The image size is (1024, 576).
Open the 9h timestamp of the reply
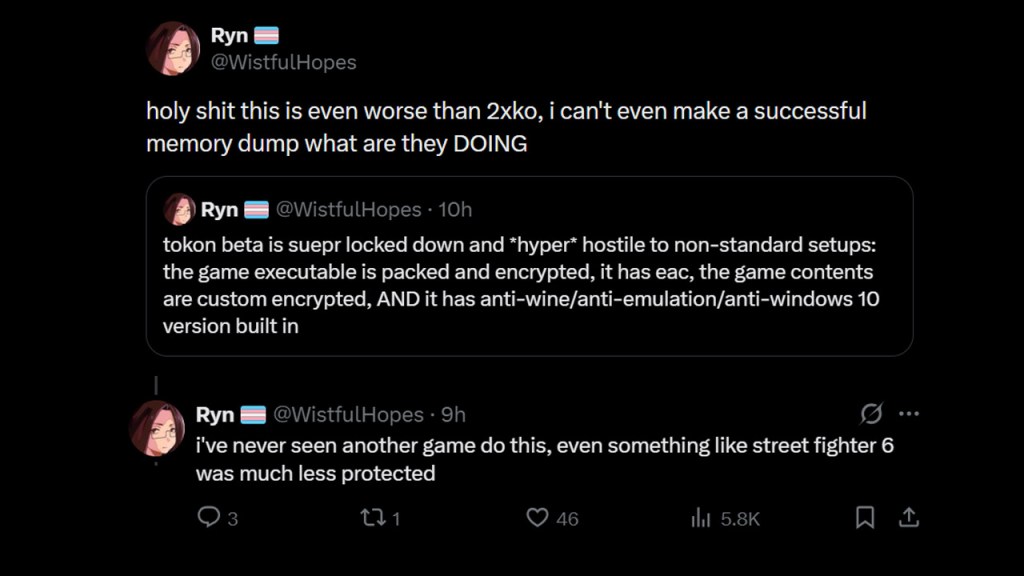tap(453, 415)
